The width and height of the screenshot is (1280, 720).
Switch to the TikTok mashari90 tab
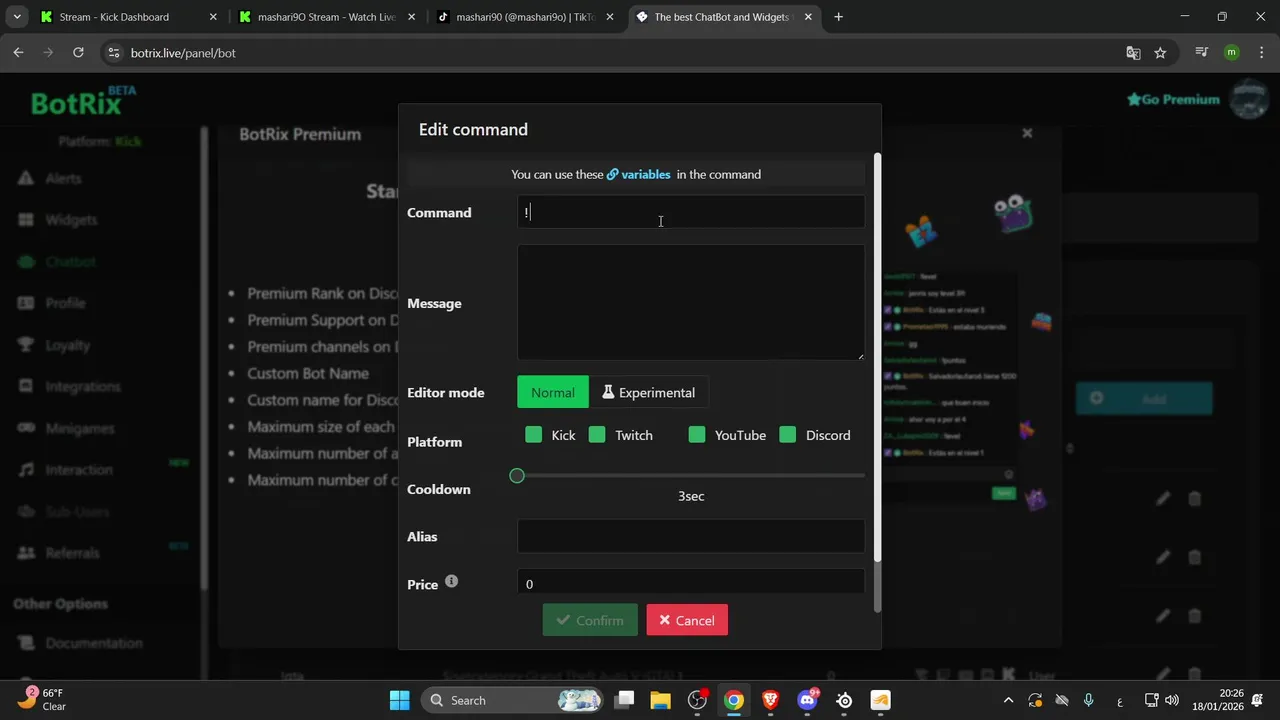(x=525, y=17)
